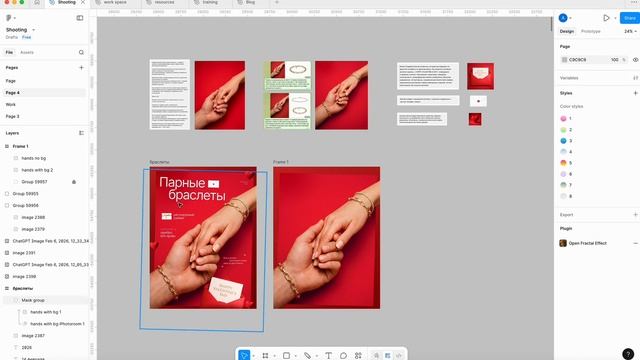Open the zoom level dropdown

coord(630,31)
